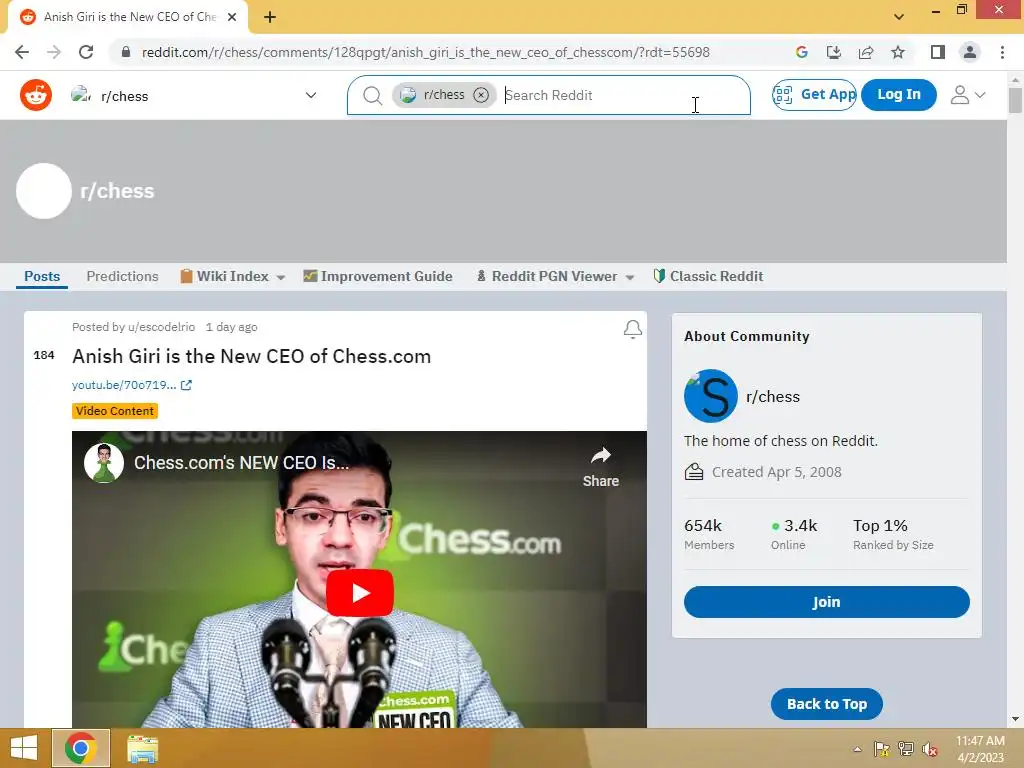Remove the r/chess search filter
This screenshot has height=768, width=1024.
[481, 95]
